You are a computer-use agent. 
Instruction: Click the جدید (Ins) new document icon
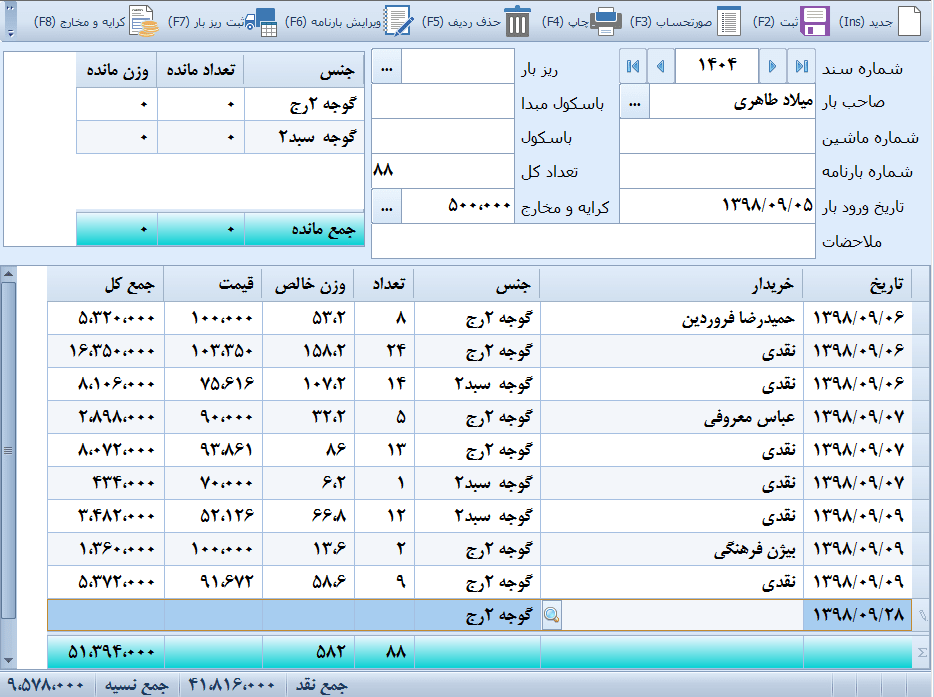[x=908, y=21]
